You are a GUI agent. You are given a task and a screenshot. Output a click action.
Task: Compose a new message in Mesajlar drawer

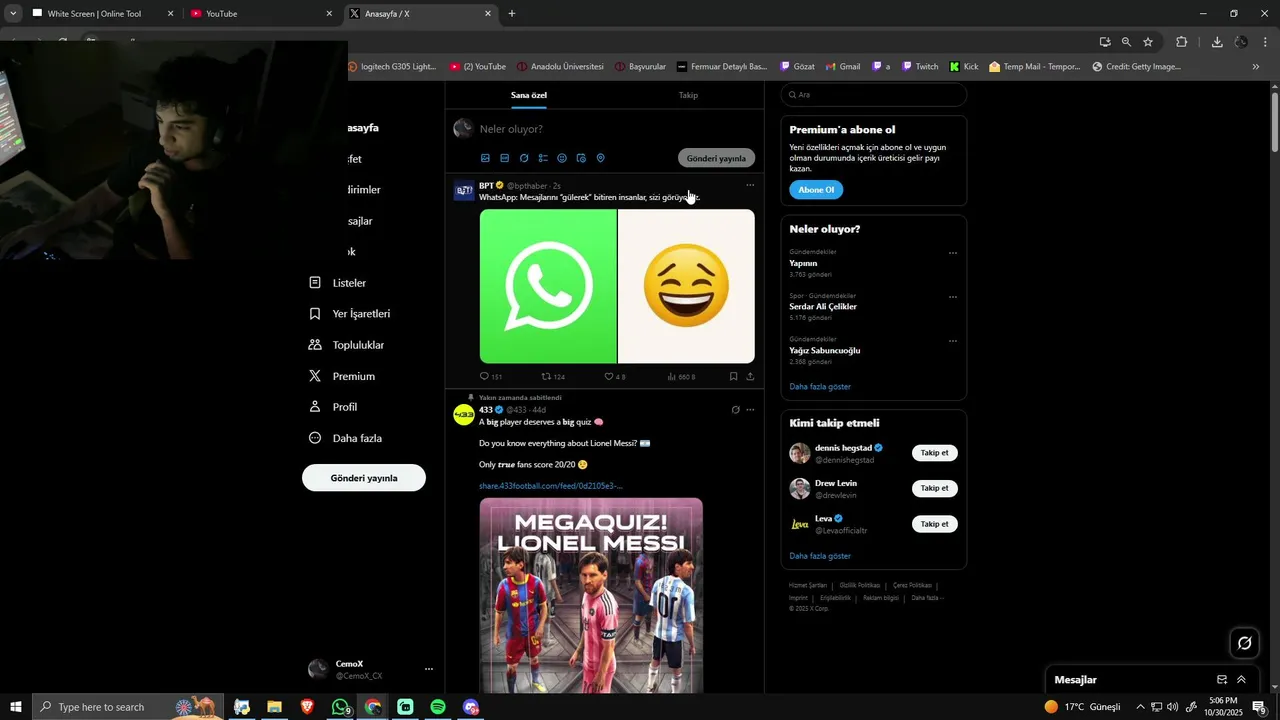(1222, 680)
